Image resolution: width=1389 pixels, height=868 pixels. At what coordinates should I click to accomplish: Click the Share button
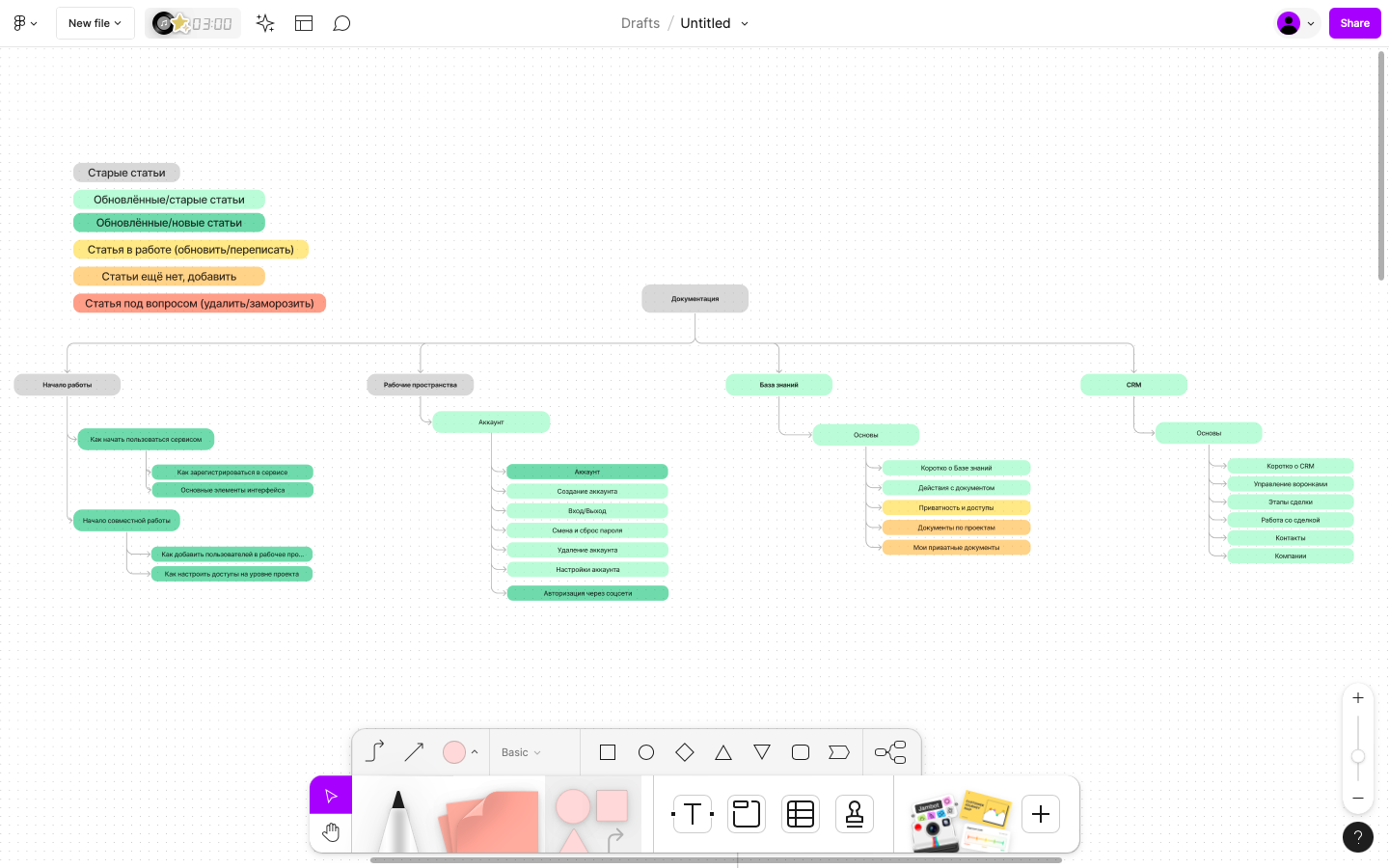[x=1354, y=23]
